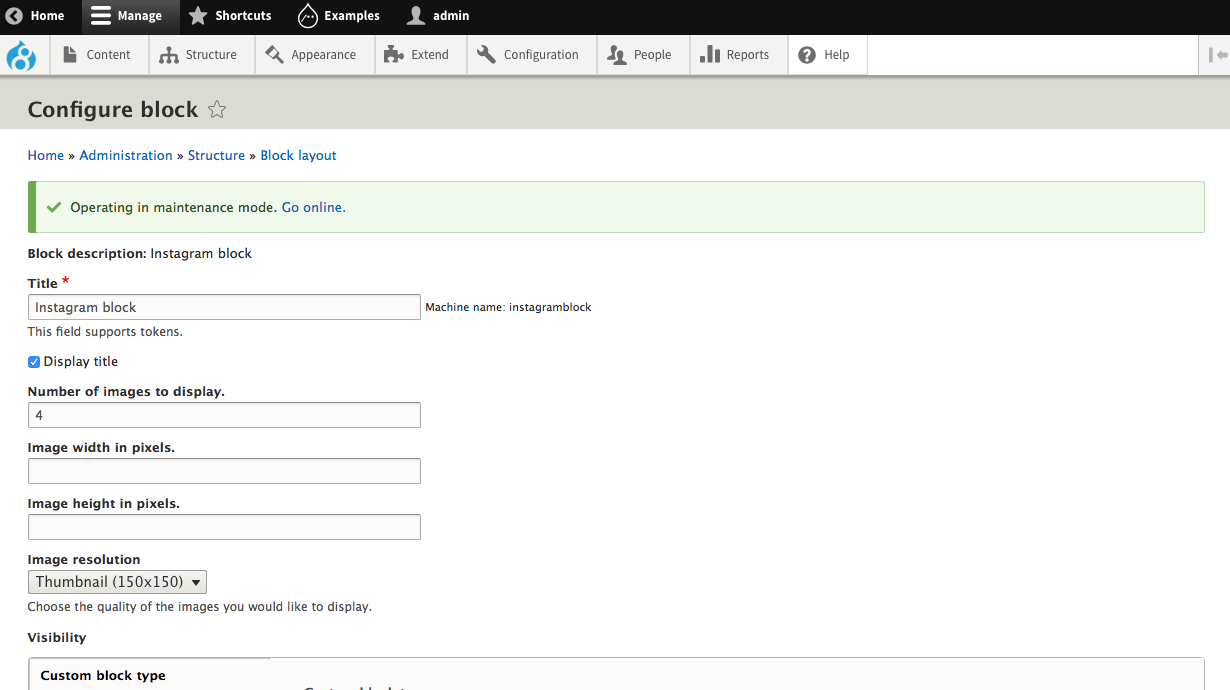Click the Configuration wrench icon

point(486,55)
